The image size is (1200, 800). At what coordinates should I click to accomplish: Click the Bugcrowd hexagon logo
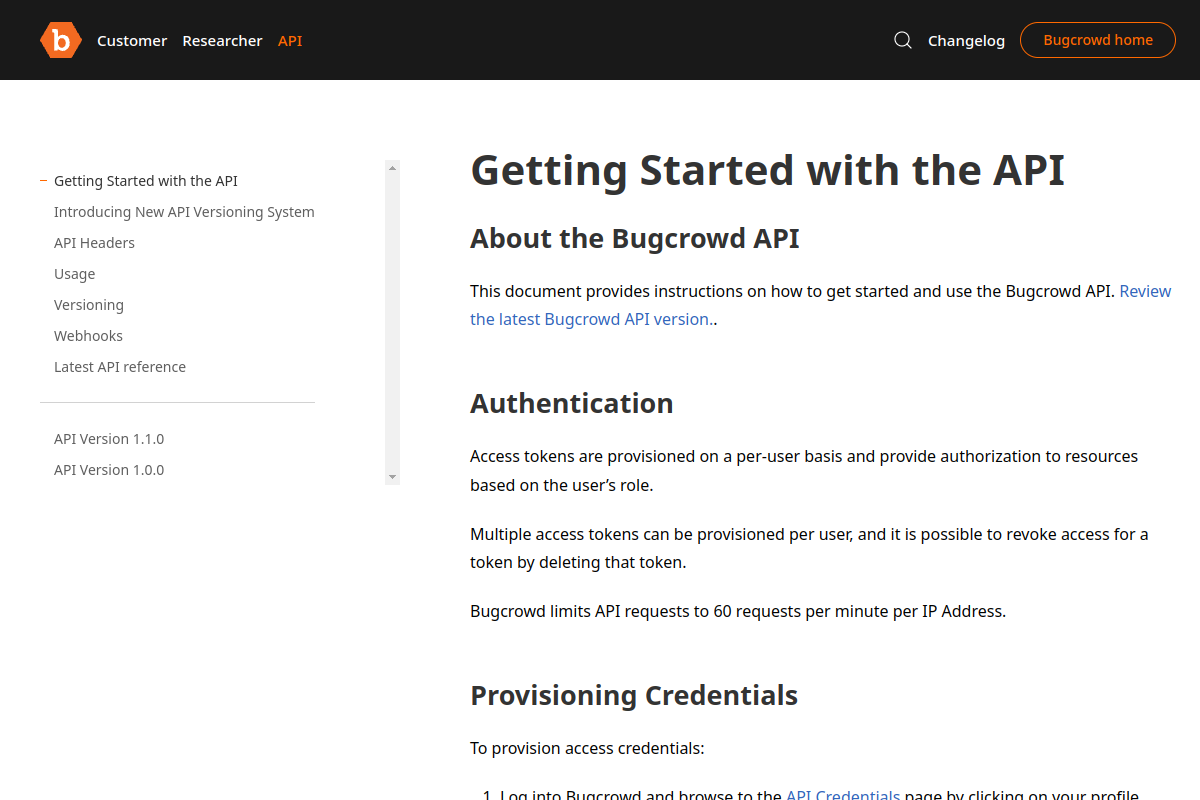[61, 40]
